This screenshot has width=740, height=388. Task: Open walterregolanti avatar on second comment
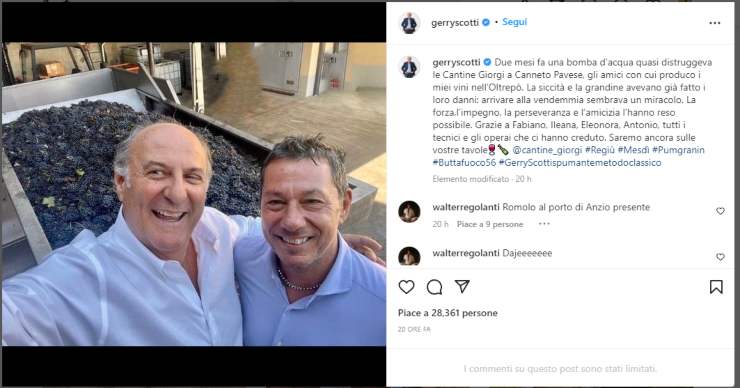(409, 256)
